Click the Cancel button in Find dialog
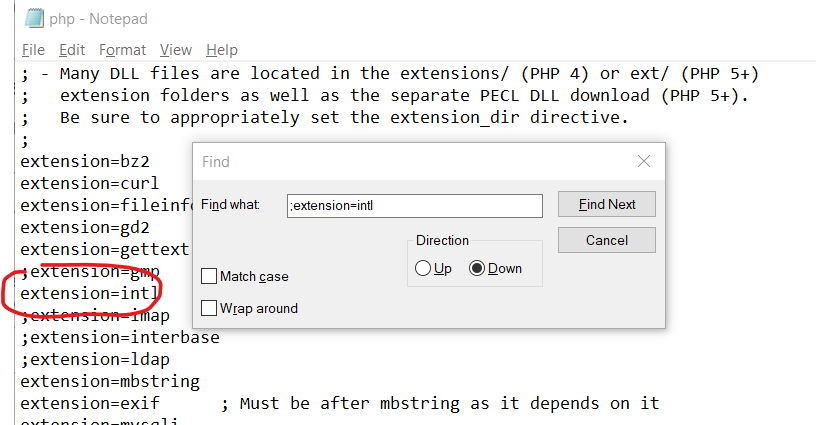The image size is (816, 425). [607, 240]
